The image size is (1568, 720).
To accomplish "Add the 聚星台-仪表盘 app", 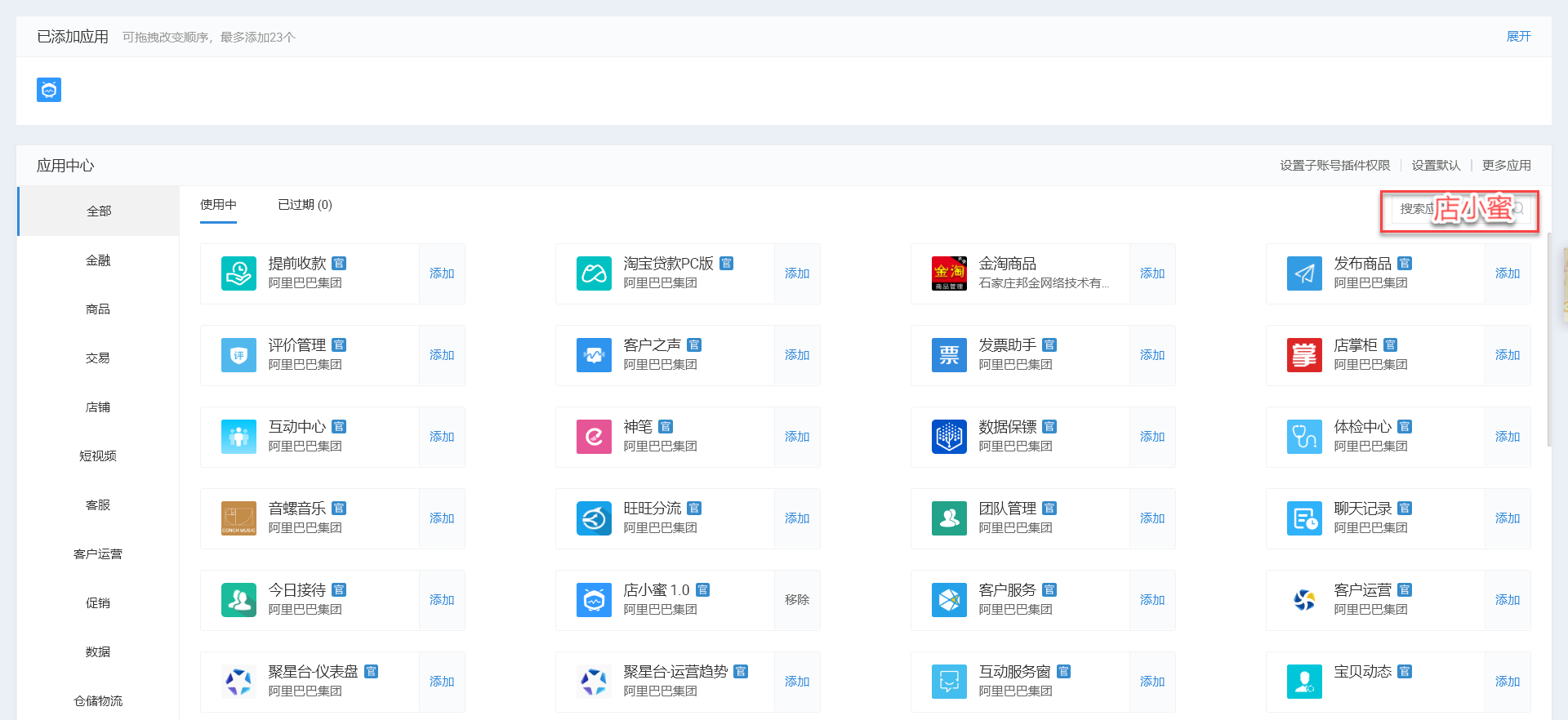I will 442,682.
